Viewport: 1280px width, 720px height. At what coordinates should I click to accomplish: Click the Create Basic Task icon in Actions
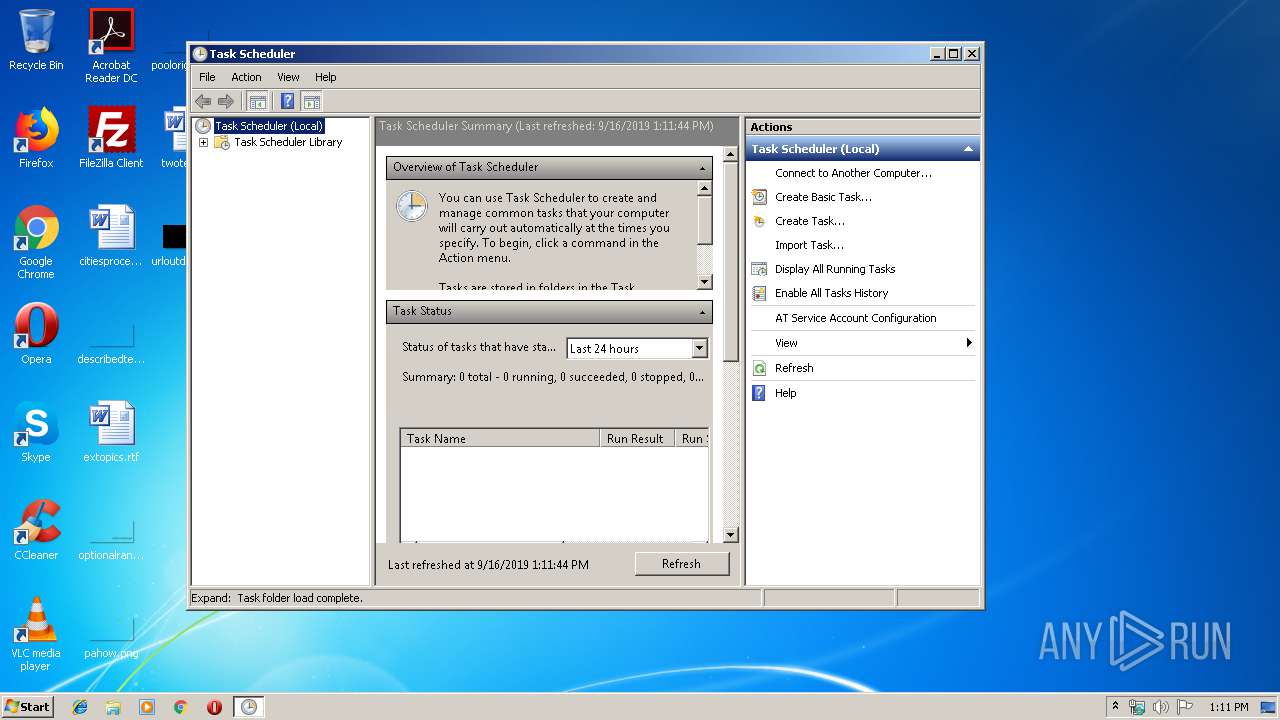tap(759, 197)
